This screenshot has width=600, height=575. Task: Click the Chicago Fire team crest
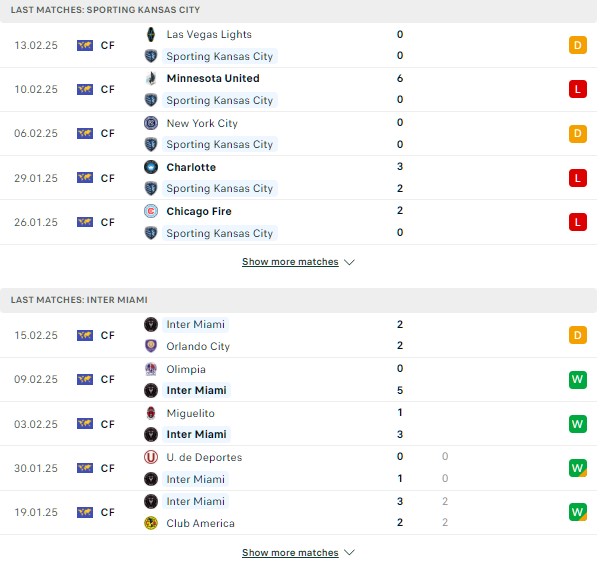pyautogui.click(x=151, y=211)
